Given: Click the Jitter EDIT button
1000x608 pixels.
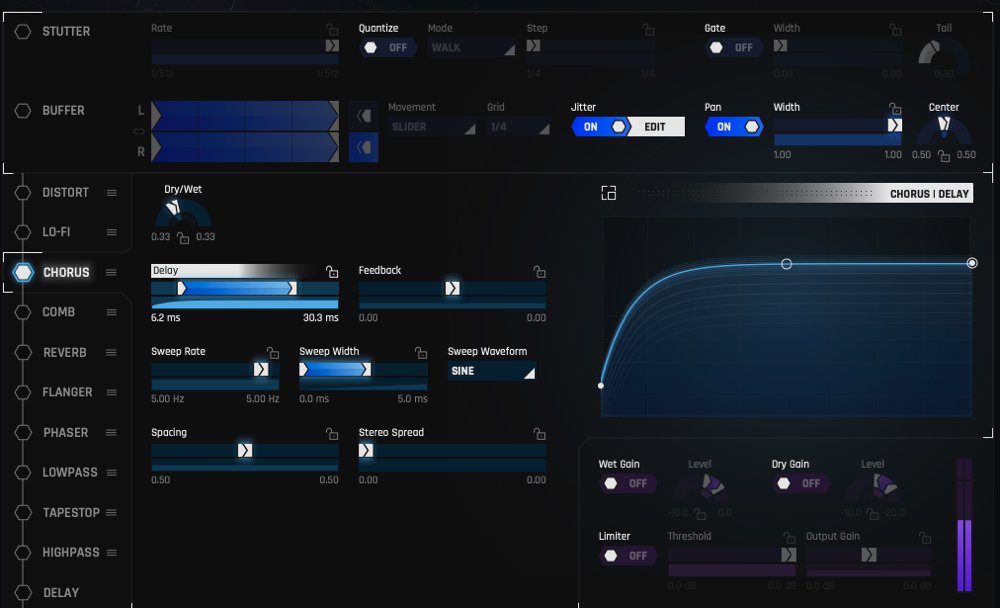Looking at the screenshot, I should (655, 127).
